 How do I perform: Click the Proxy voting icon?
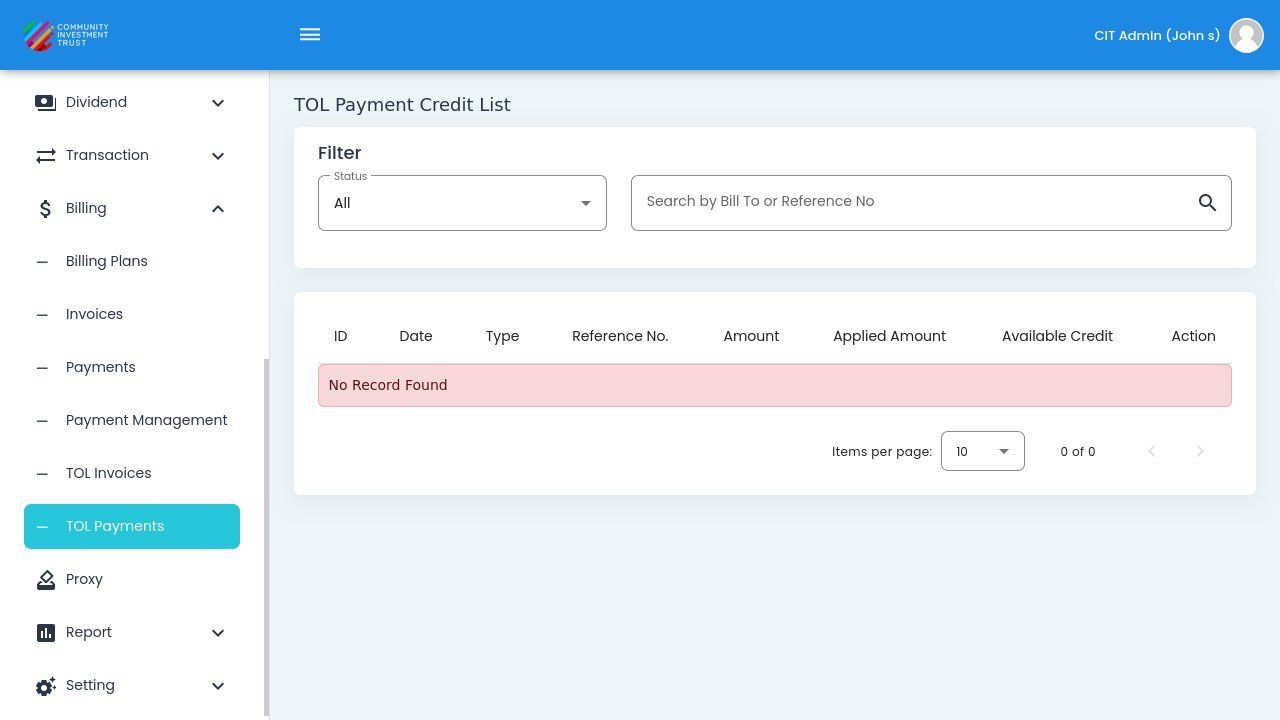point(45,580)
